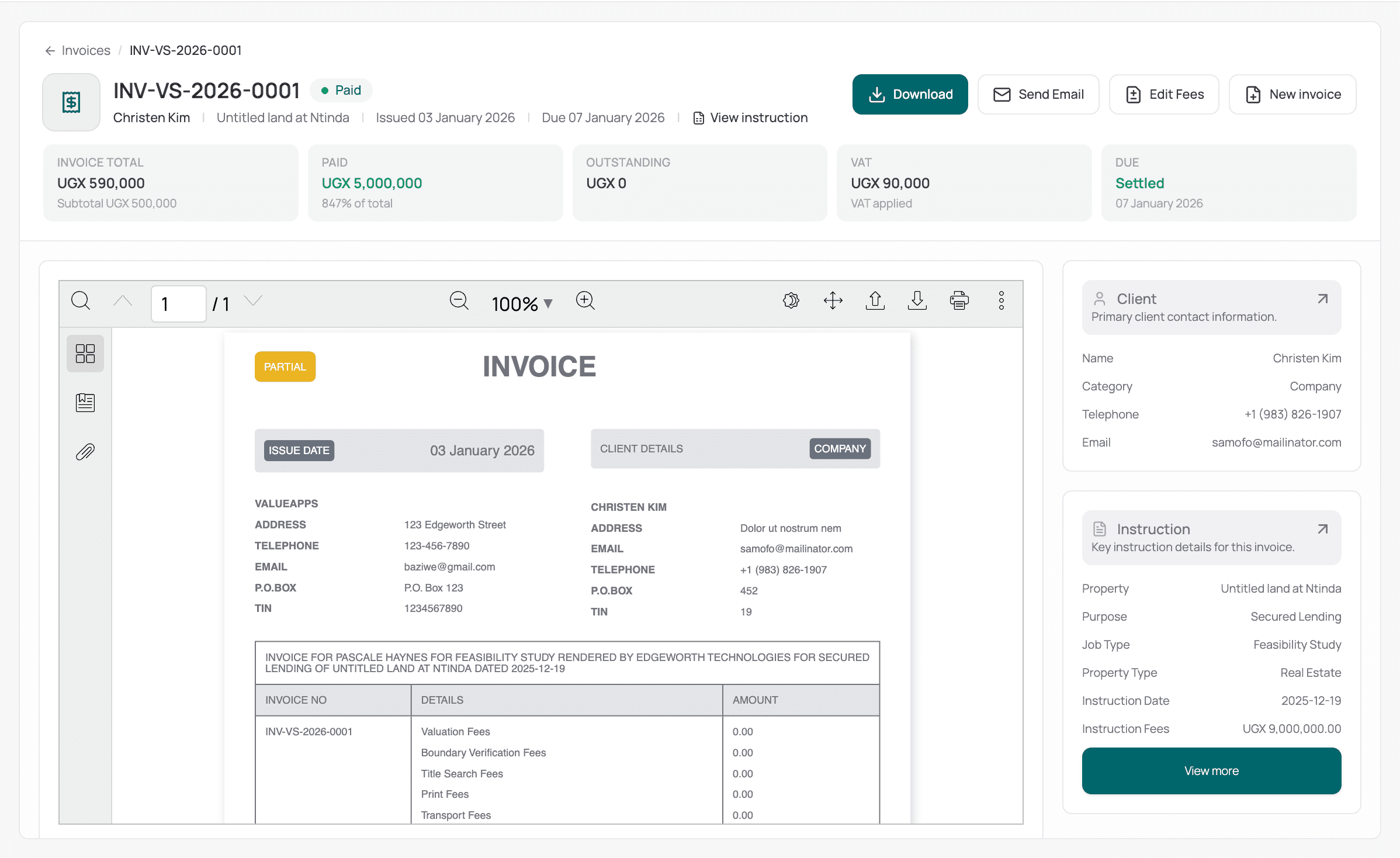Show page thumbnails in sidebar
Screen dimensions: 1400x858
(x=85, y=354)
